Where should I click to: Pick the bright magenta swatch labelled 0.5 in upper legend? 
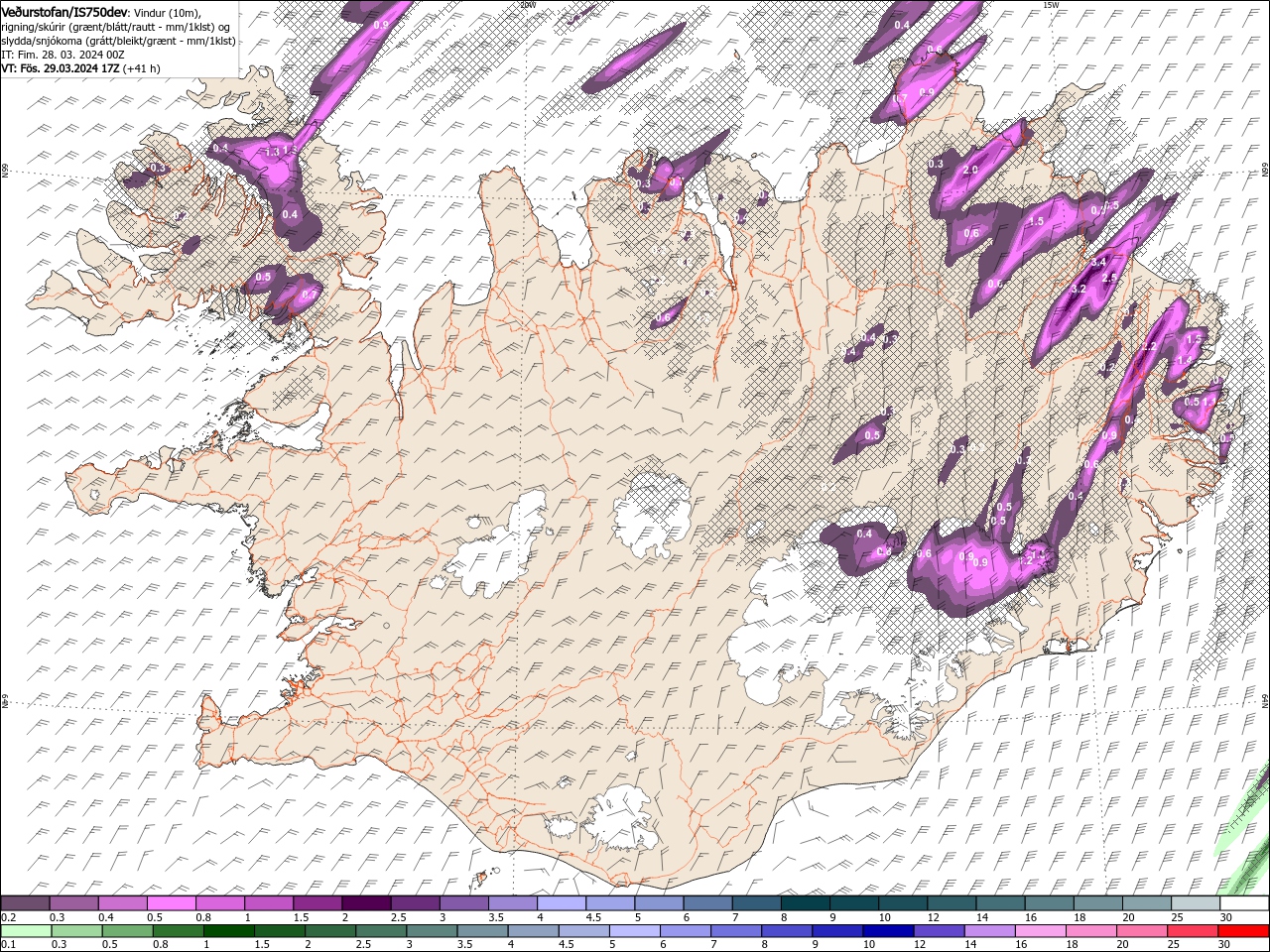pyautogui.click(x=171, y=903)
